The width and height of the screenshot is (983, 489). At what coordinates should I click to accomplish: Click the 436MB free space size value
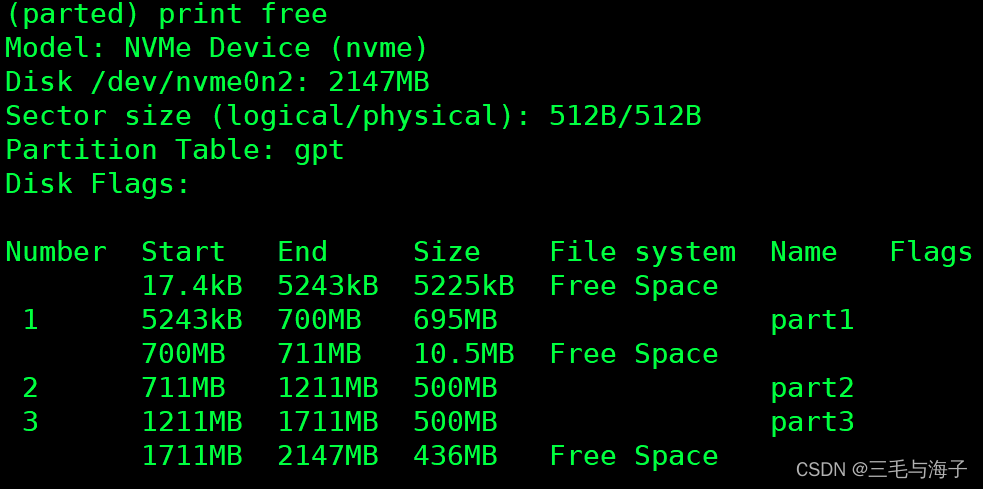click(x=455, y=456)
